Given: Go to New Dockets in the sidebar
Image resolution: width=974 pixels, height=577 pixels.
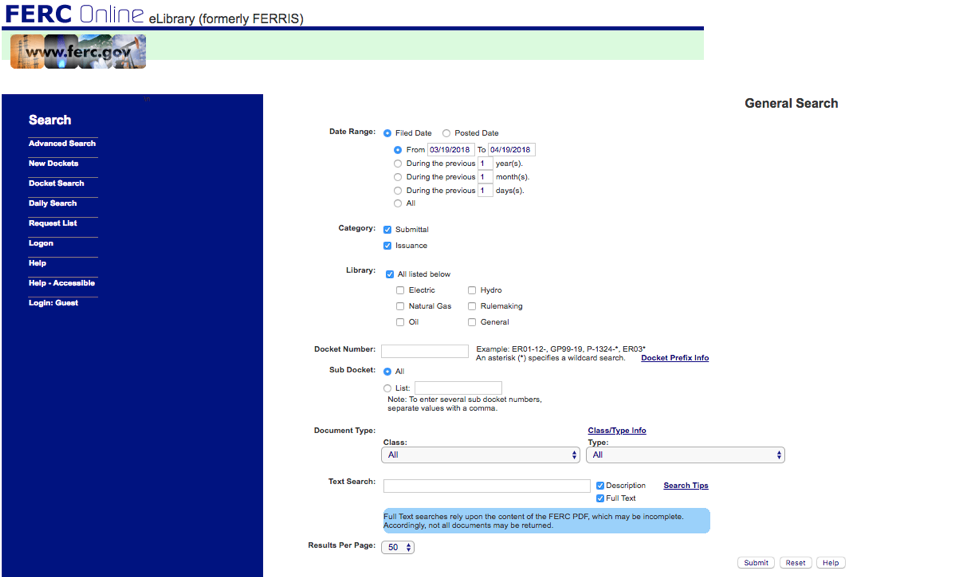Looking at the screenshot, I should 53,163.
